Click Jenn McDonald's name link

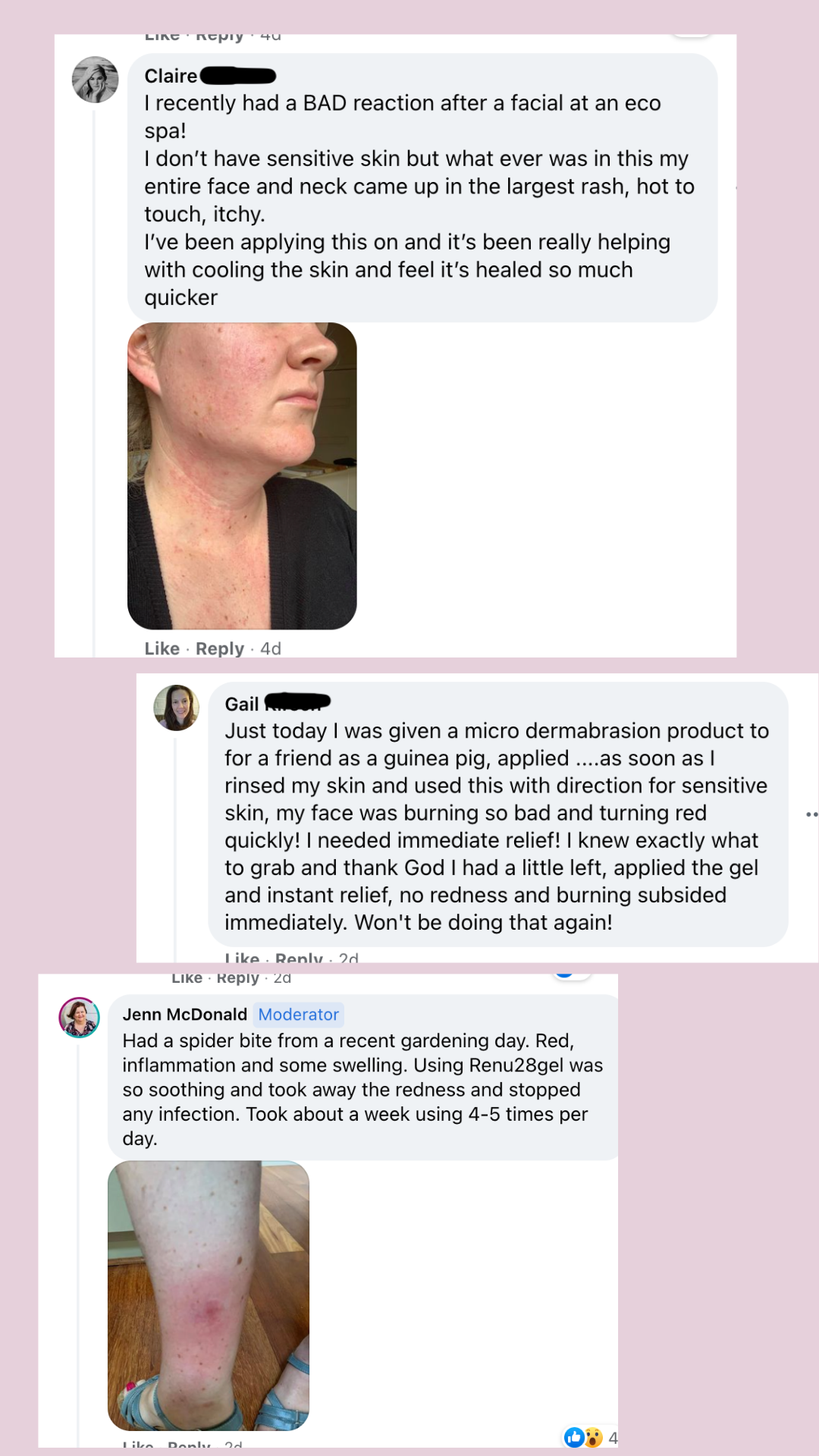coord(185,1015)
